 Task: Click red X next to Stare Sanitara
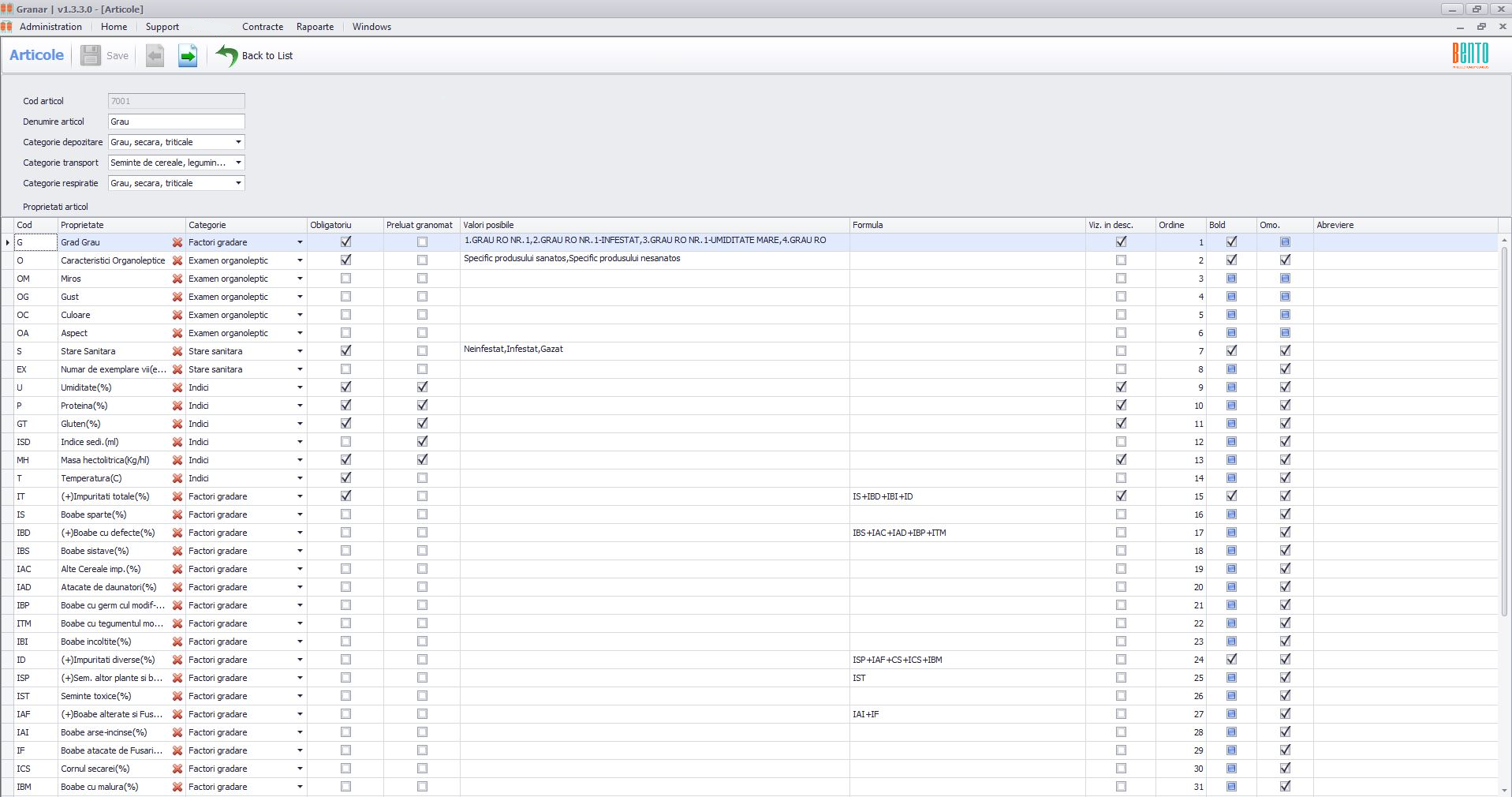pyautogui.click(x=177, y=351)
